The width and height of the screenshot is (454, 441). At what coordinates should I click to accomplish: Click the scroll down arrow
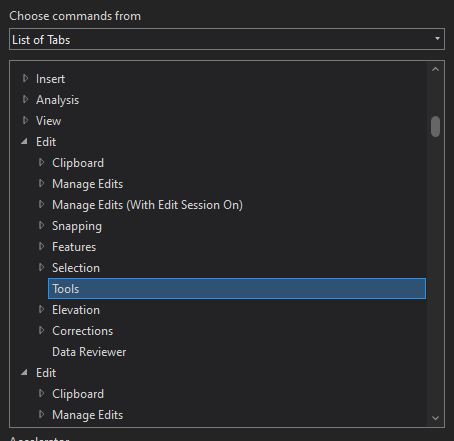click(435, 418)
